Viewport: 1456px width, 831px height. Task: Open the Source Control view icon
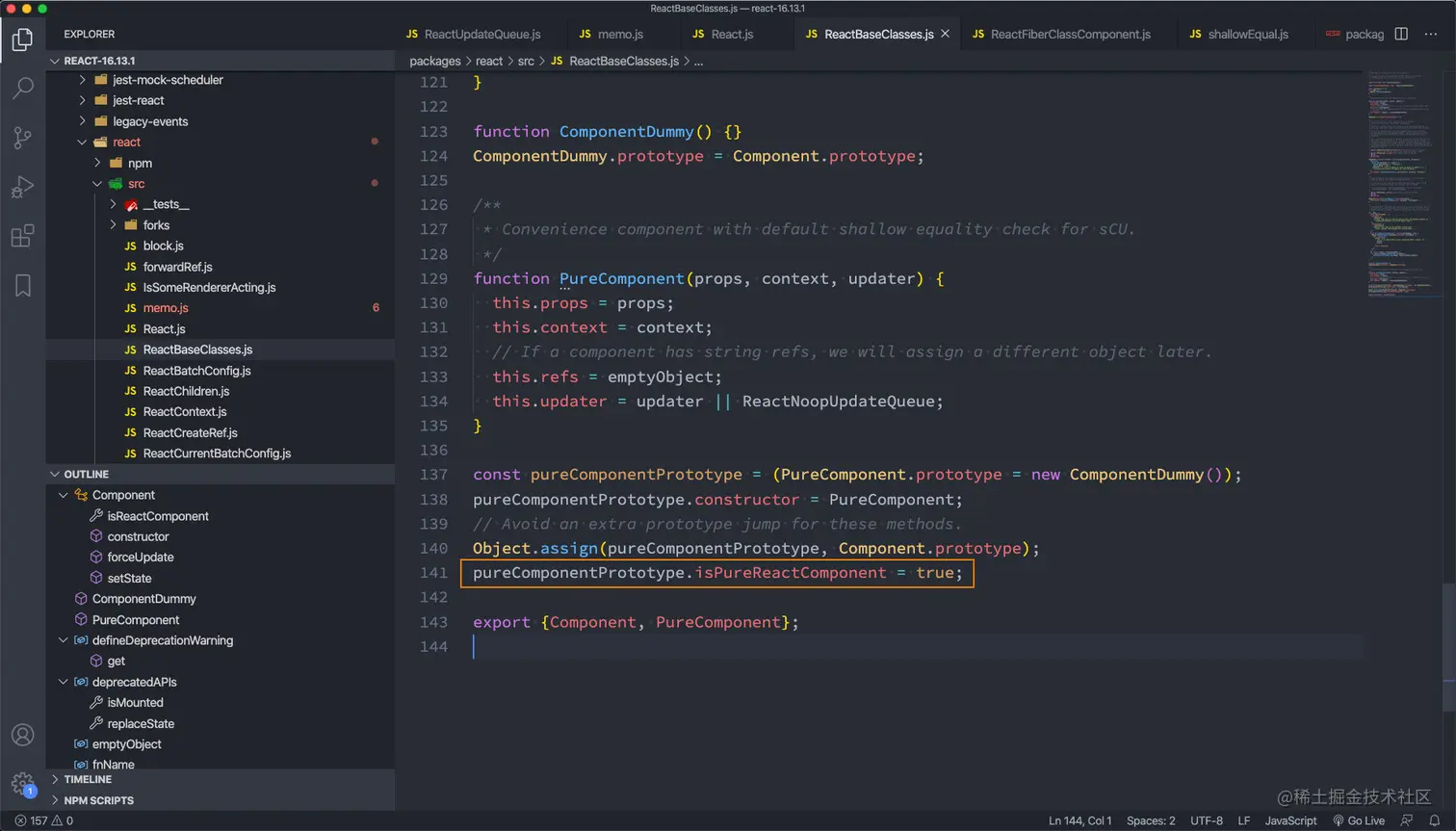(x=22, y=138)
